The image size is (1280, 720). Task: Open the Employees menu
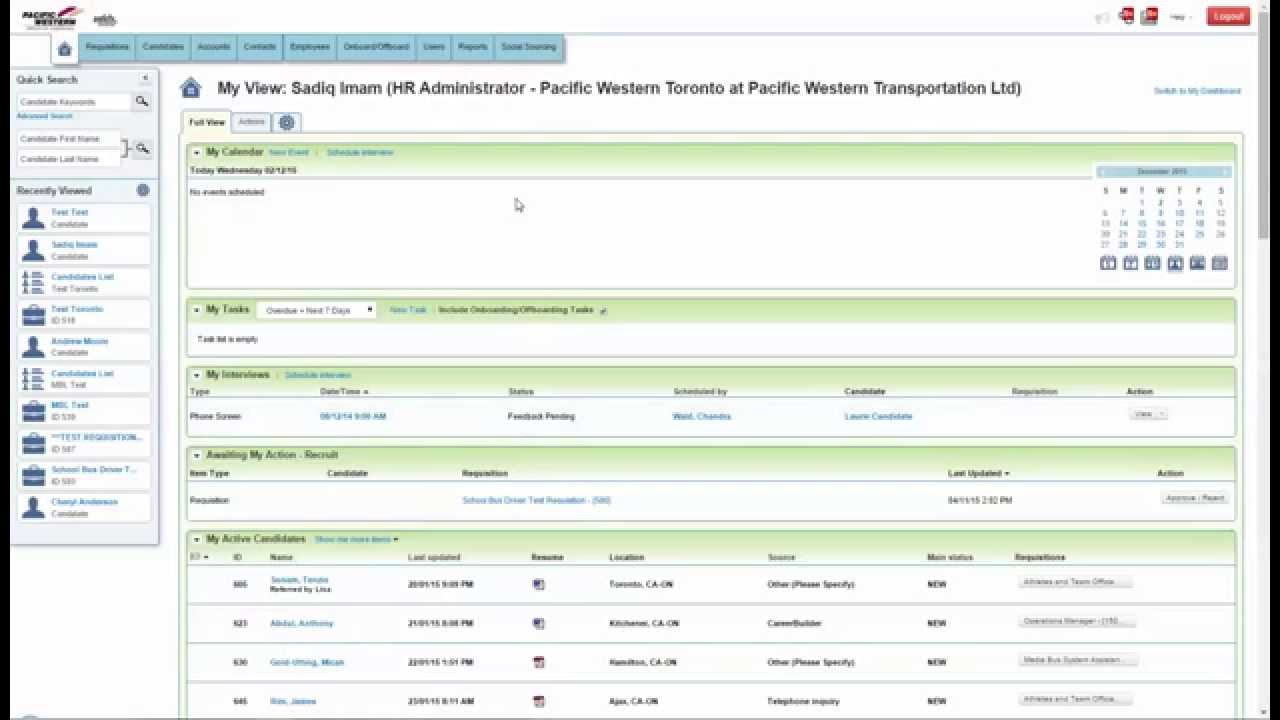point(310,47)
